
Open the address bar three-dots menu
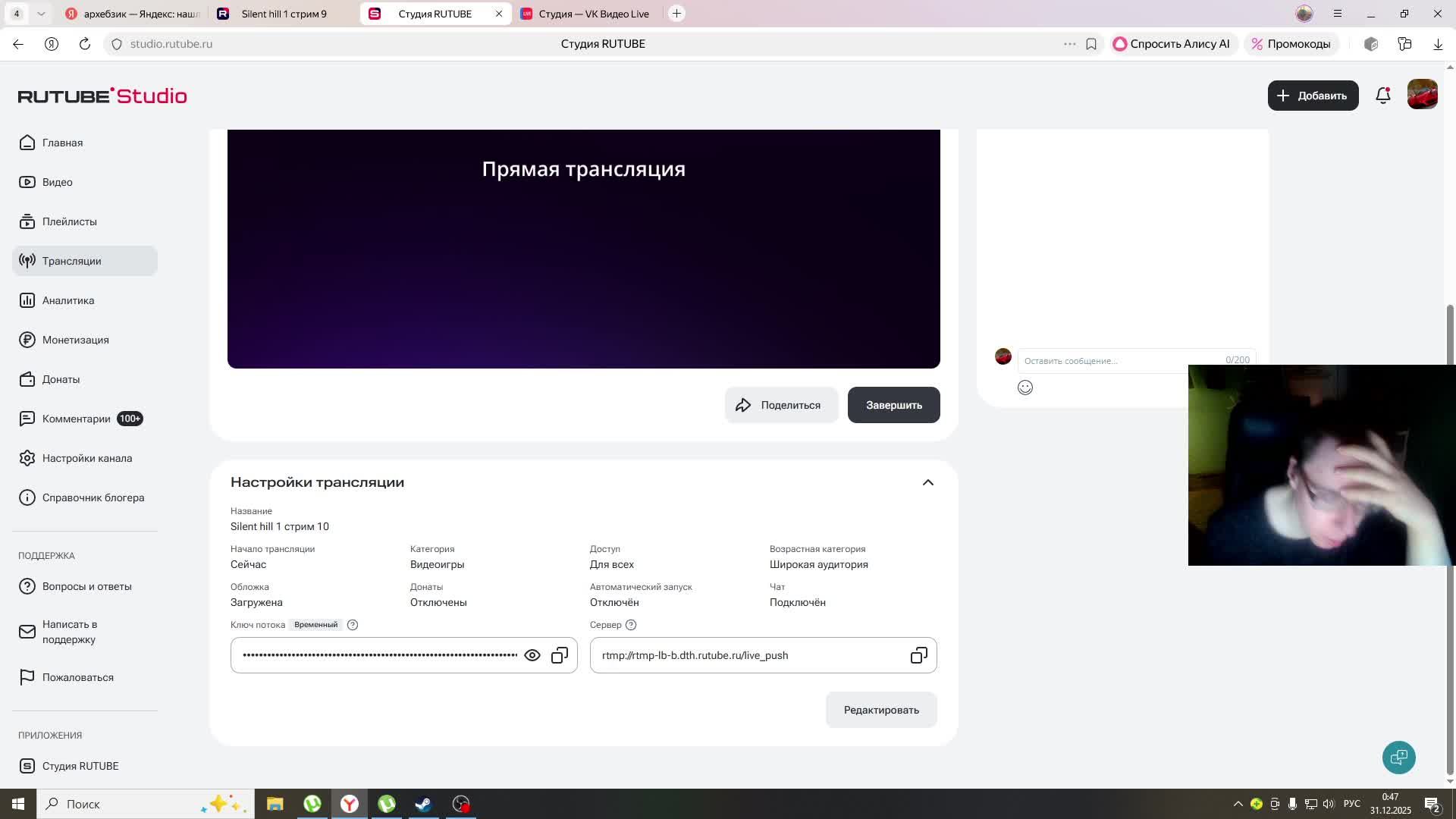pyautogui.click(x=1069, y=44)
